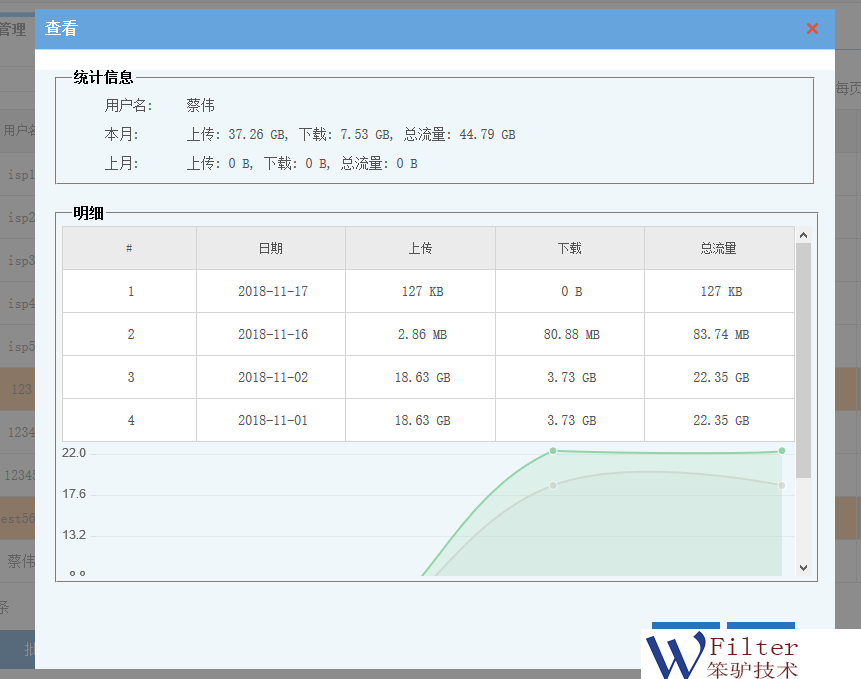Click the scroll down arrow in 明细 panel
861x679 pixels.
[x=803, y=567]
